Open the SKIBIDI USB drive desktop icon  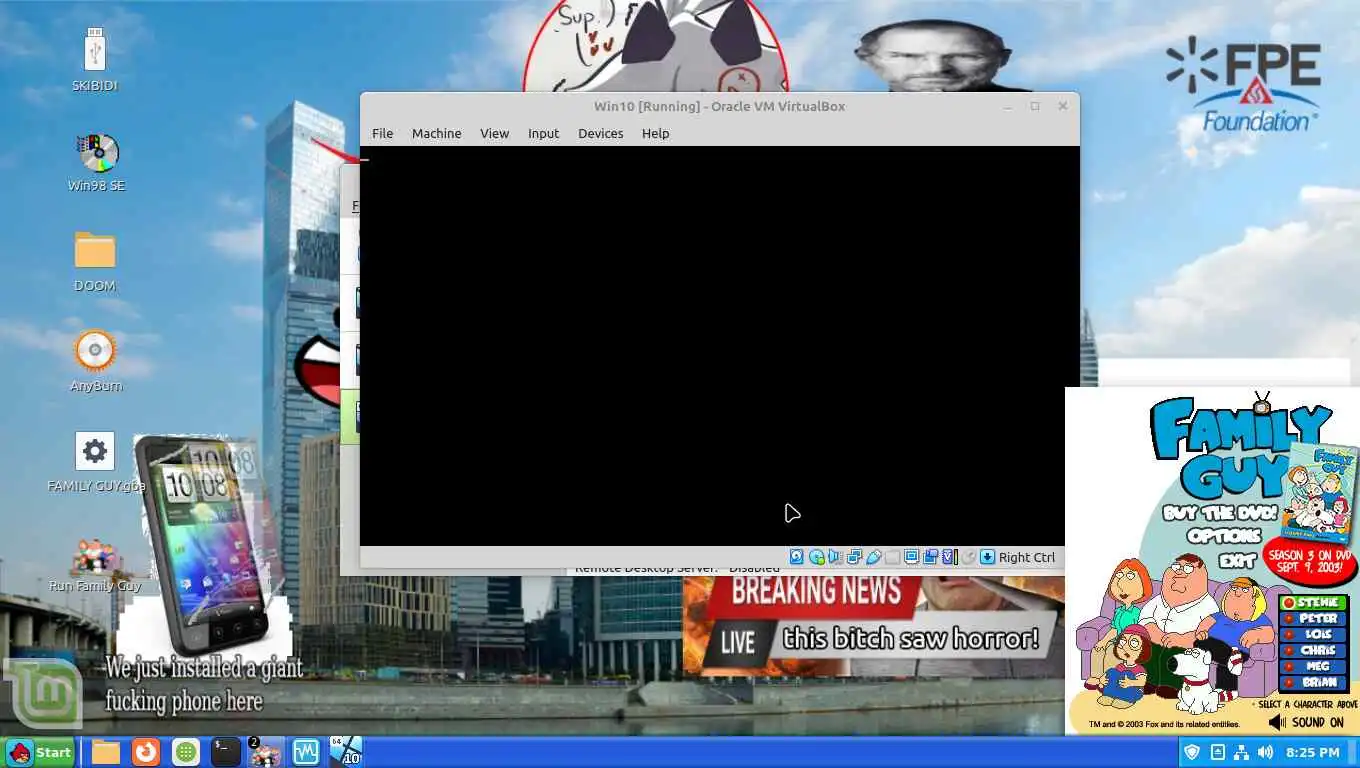(x=95, y=49)
